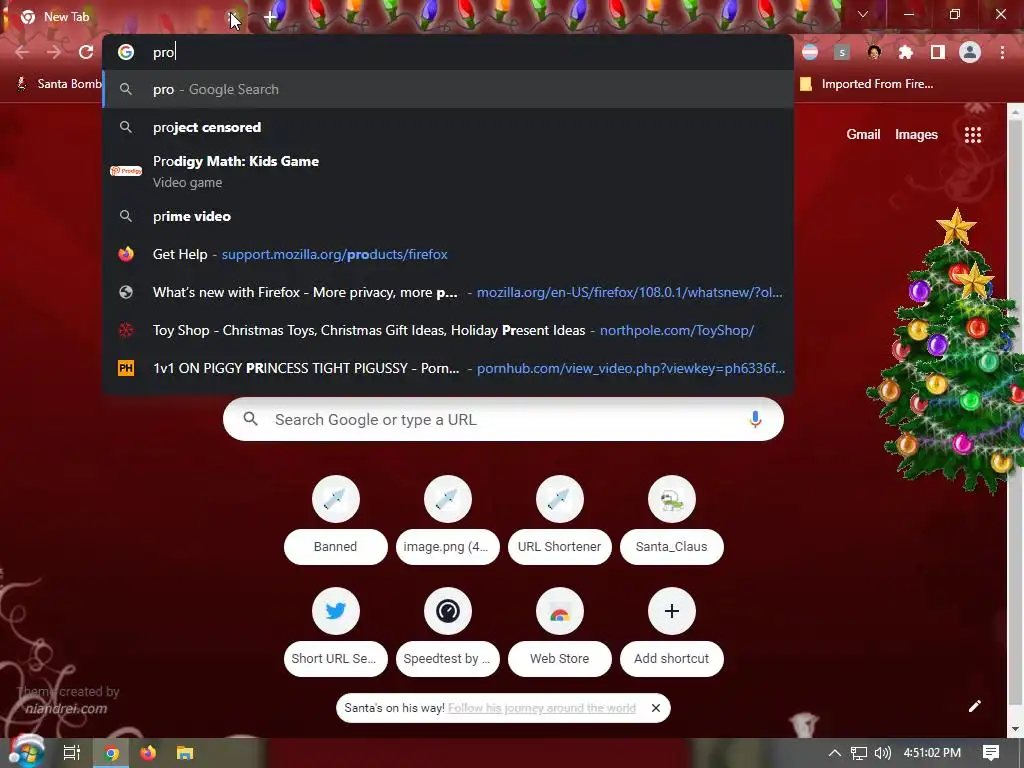Screen dimensions: 1024x768
Task: Select What's new with Firefox suggestion
Action: 448,292
